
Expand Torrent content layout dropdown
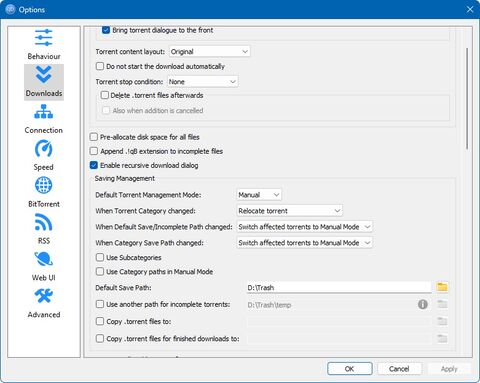(x=210, y=52)
